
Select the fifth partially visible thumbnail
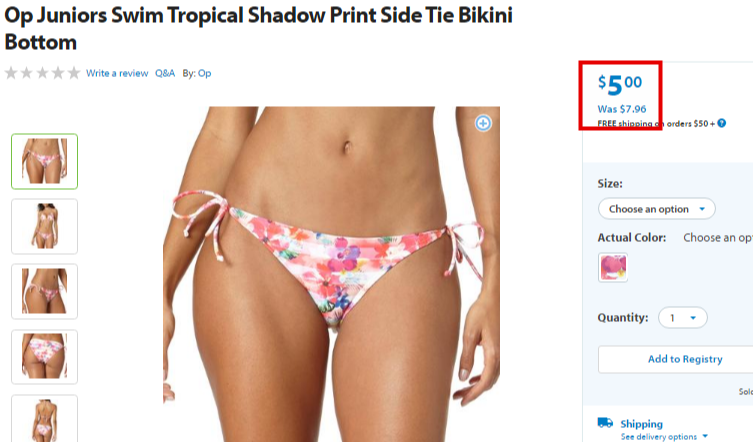coord(44,418)
